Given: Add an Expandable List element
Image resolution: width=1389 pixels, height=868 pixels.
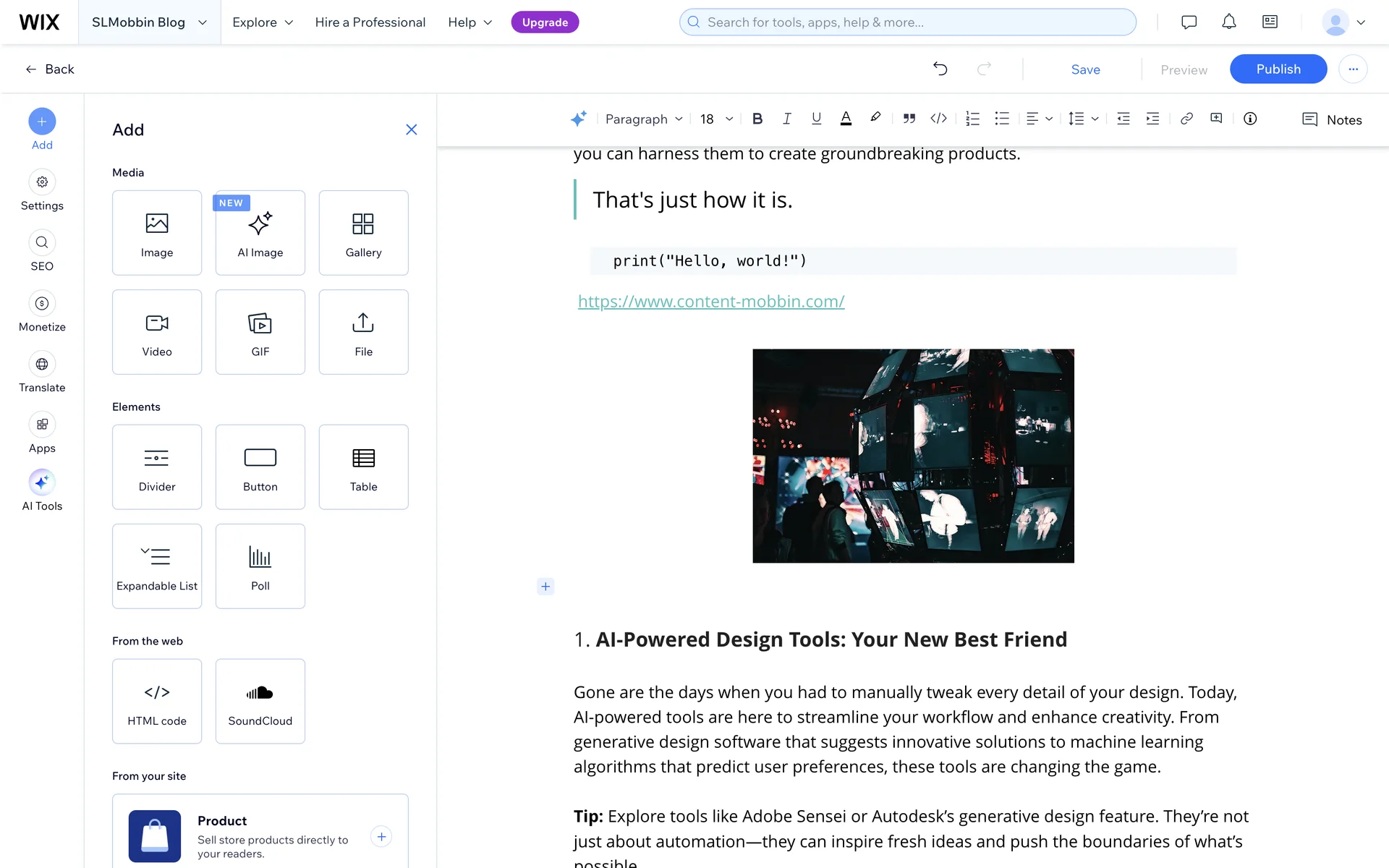Looking at the screenshot, I should 157,566.
